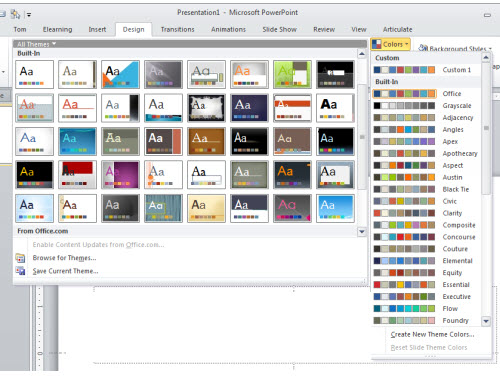This screenshot has width=500, height=377.
Task: Apply the black theme with yellow Aa
Action: pos(34,175)
